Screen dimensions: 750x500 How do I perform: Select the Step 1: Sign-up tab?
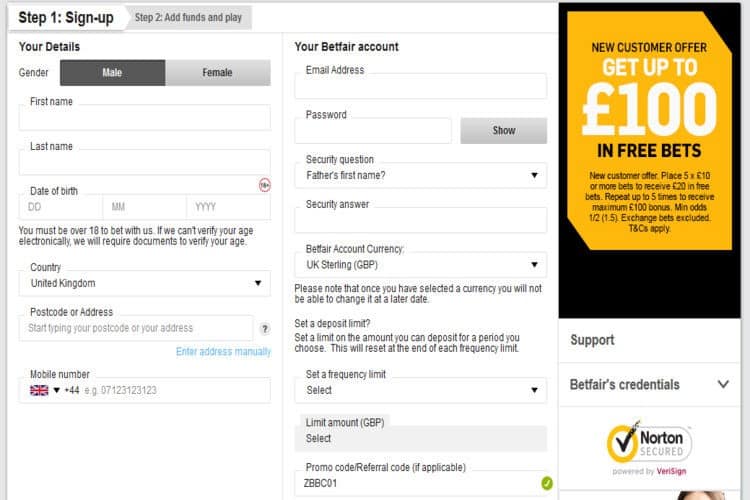tap(66, 18)
